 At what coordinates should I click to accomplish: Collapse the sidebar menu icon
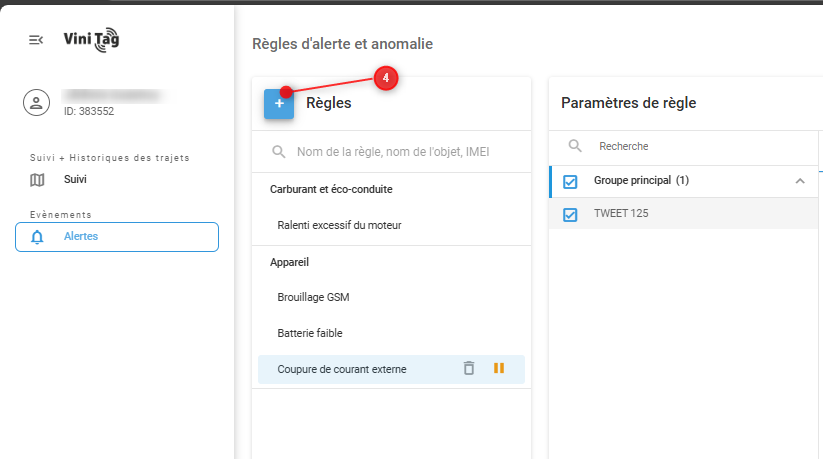pyautogui.click(x=36, y=40)
